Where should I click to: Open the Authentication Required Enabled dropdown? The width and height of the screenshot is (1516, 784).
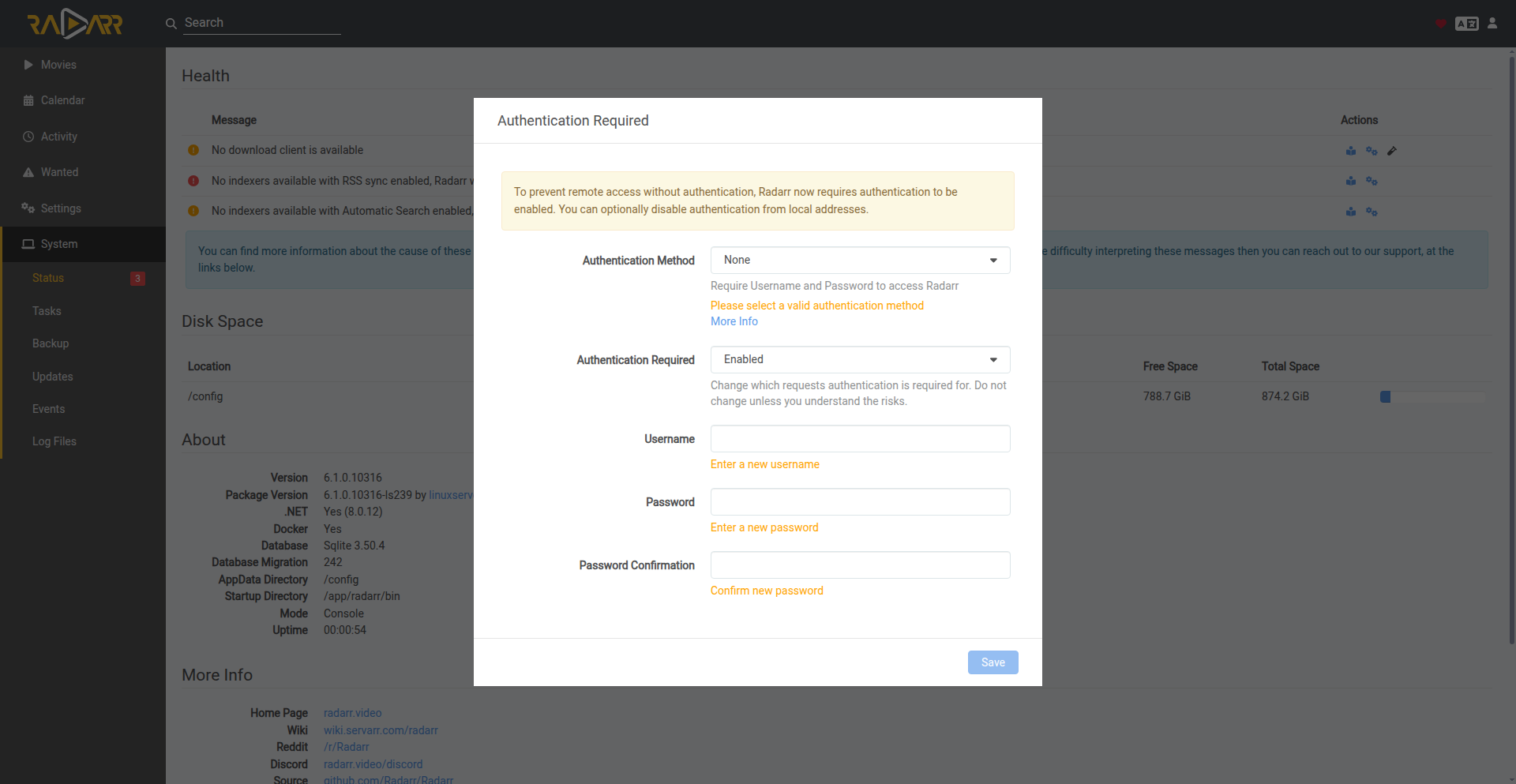(860, 360)
